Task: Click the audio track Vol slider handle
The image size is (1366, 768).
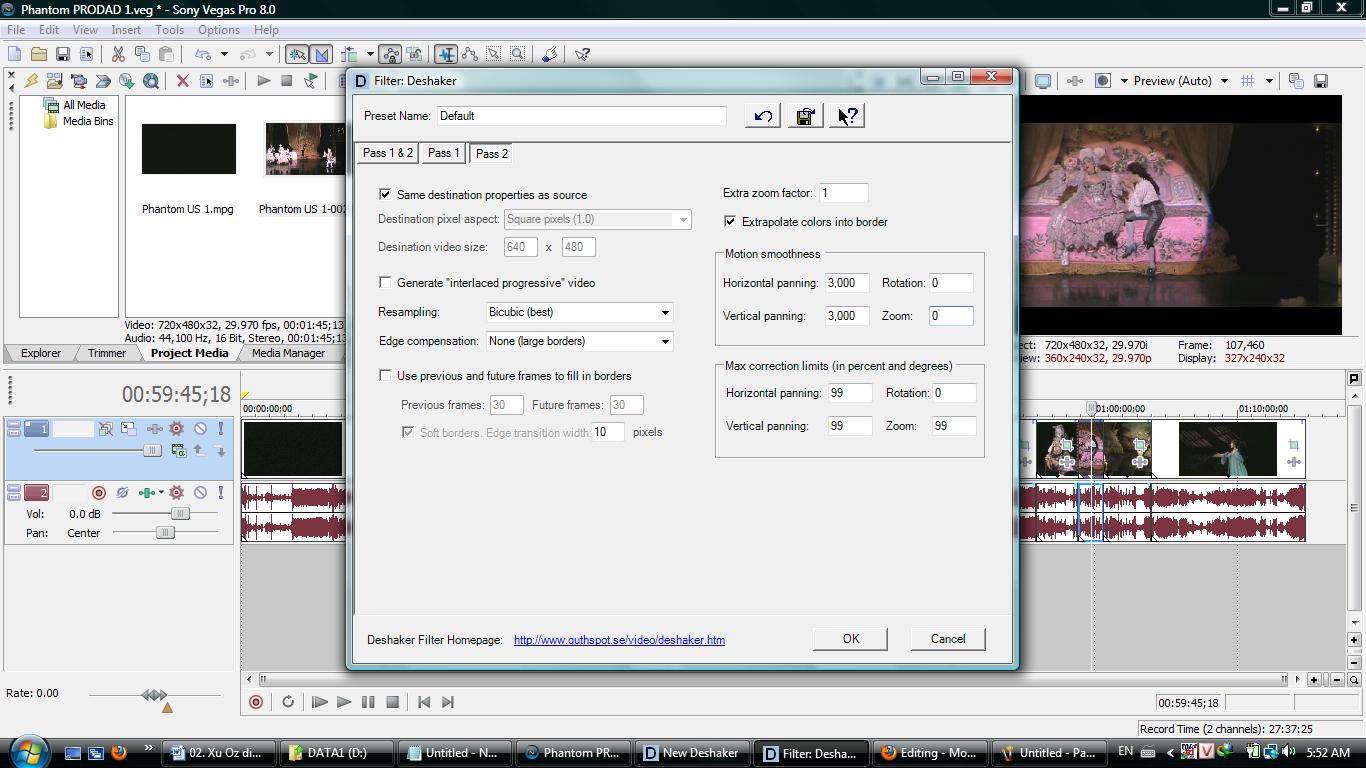Action: click(179, 513)
